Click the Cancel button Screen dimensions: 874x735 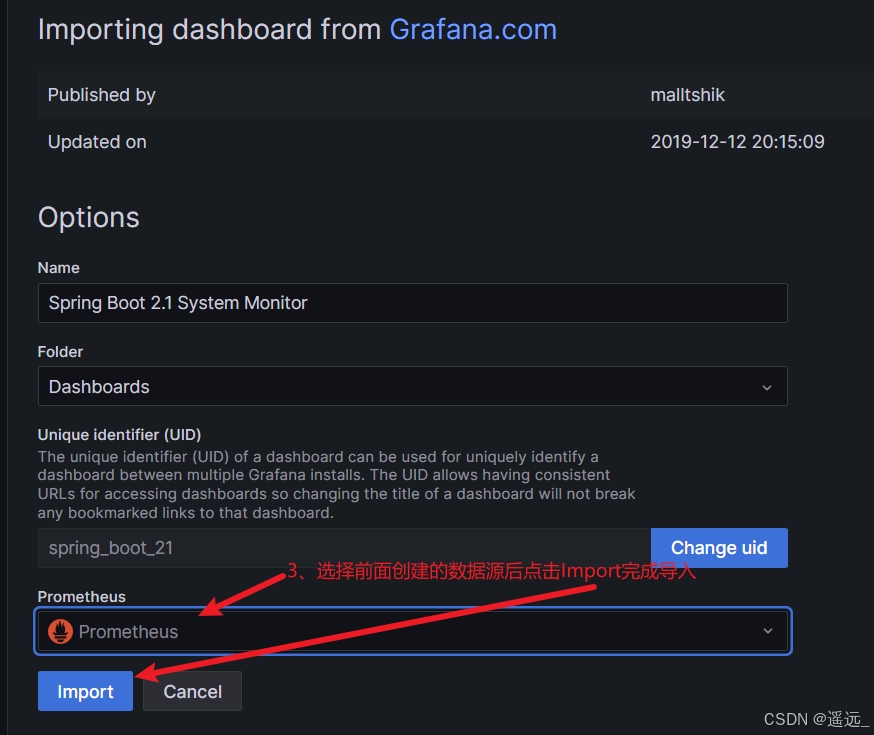[x=192, y=691]
